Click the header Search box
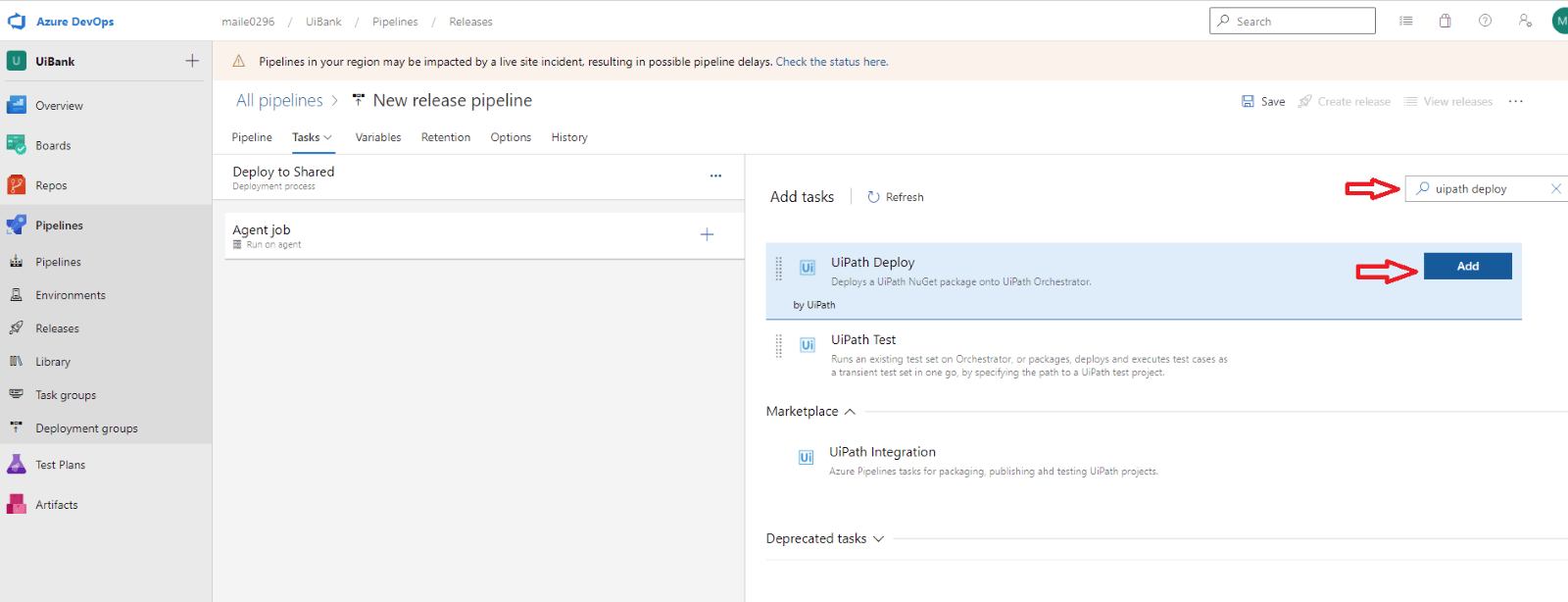The image size is (1568, 602). pyautogui.click(x=1293, y=21)
